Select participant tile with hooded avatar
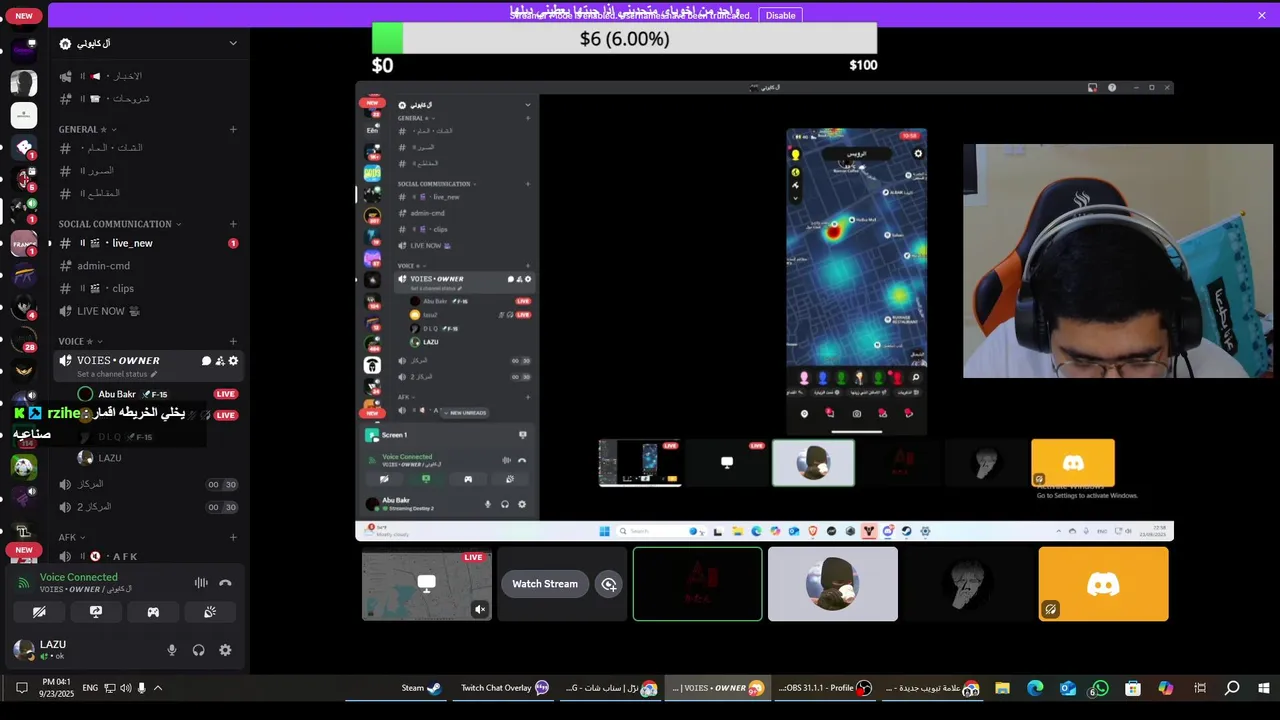Image resolution: width=1280 pixels, height=720 pixels. pos(833,584)
